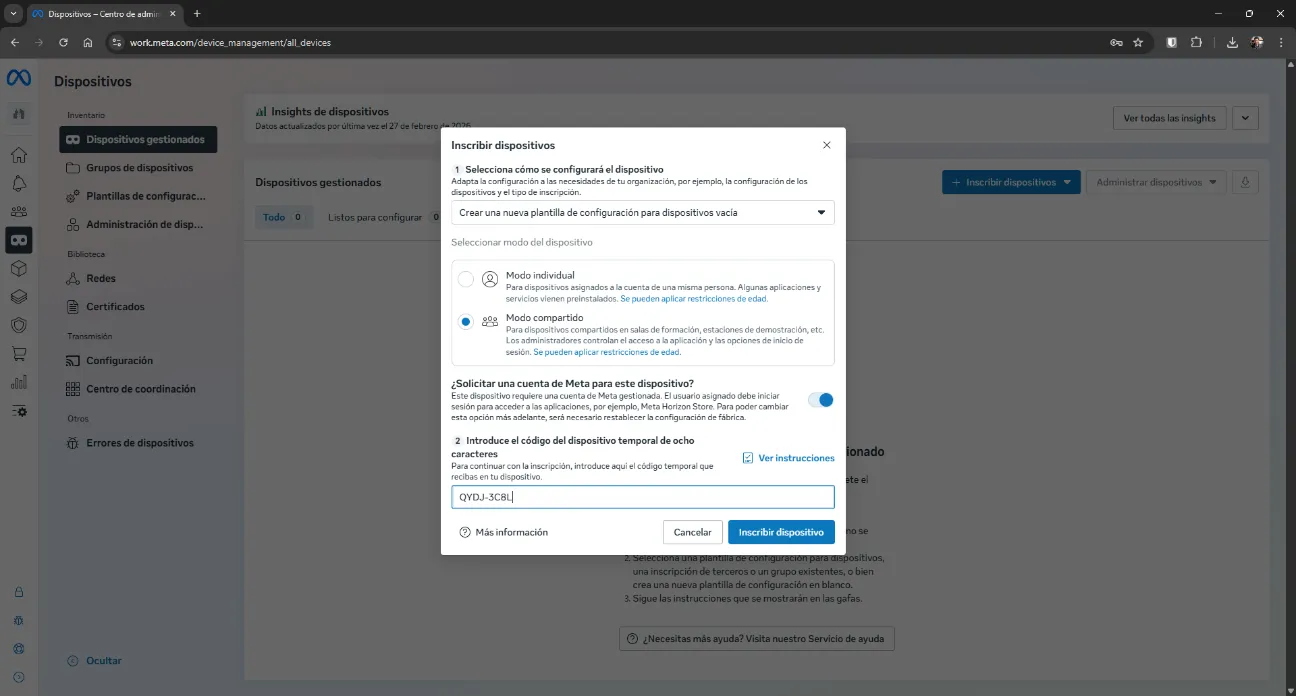Open the cube apps icon in left rail

click(x=19, y=268)
